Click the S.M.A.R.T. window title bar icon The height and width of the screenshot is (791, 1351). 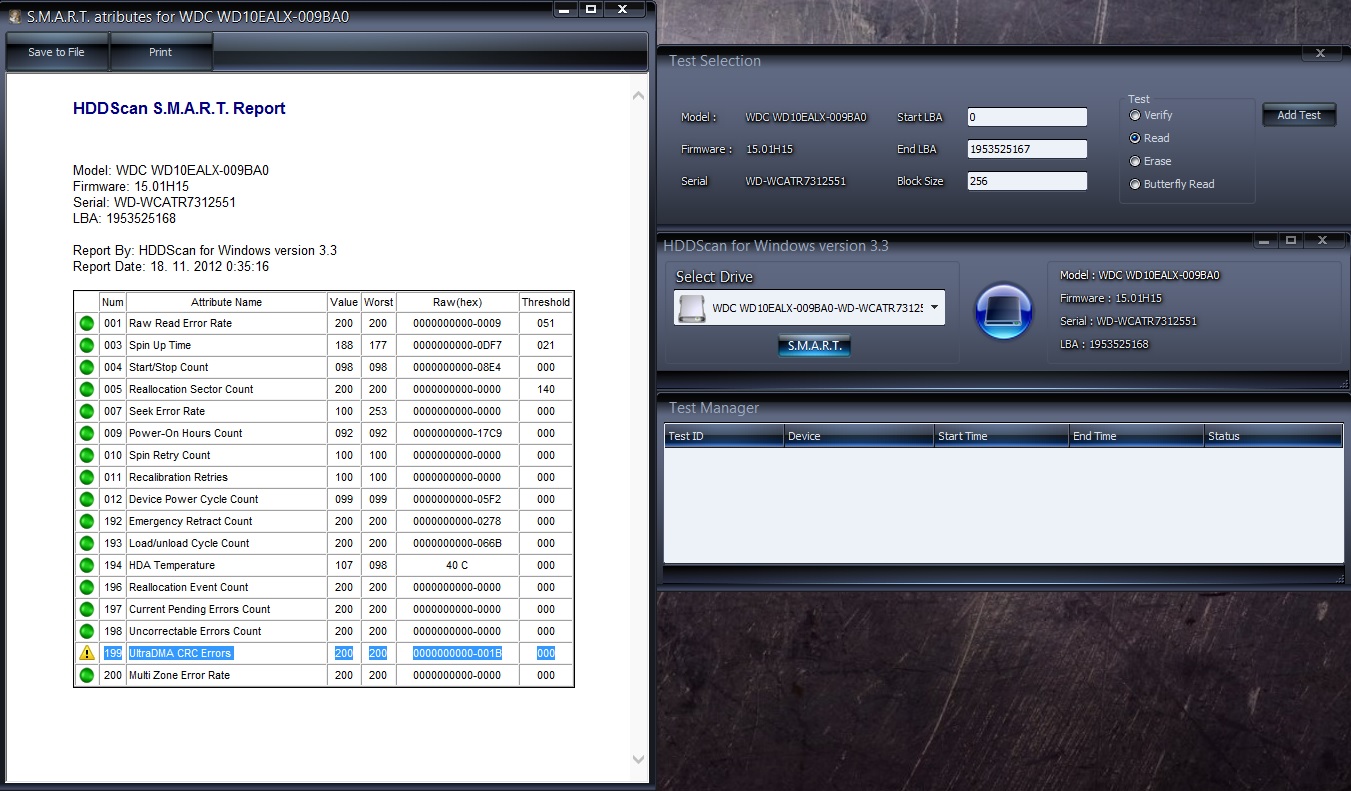pyautogui.click(x=14, y=17)
